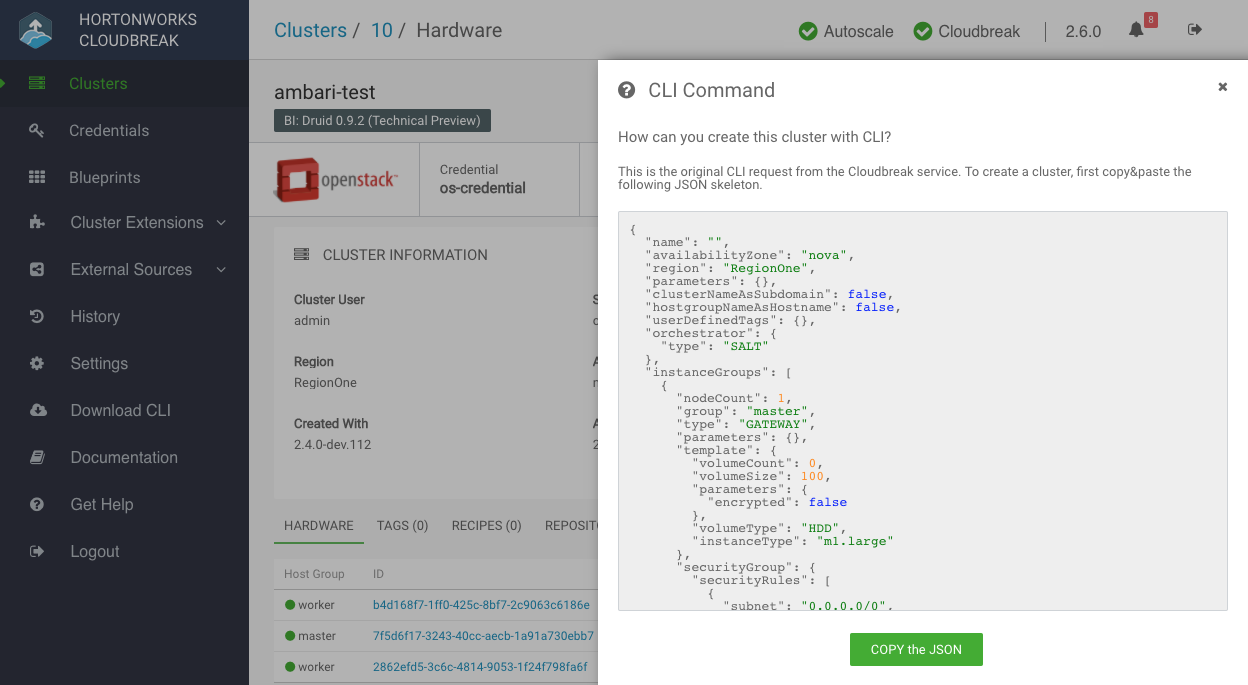Screen dimensions: 1248x685
Task: Expand the Cluster Extensions menu chevron
Action: tap(221, 222)
